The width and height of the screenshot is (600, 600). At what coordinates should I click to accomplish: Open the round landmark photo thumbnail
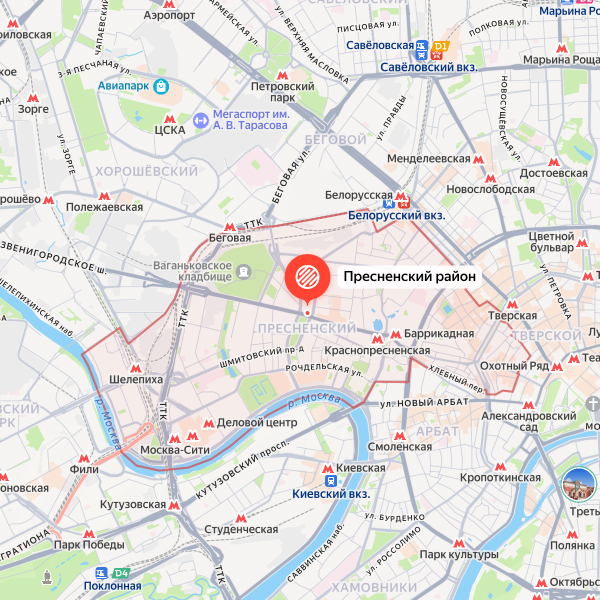579,484
